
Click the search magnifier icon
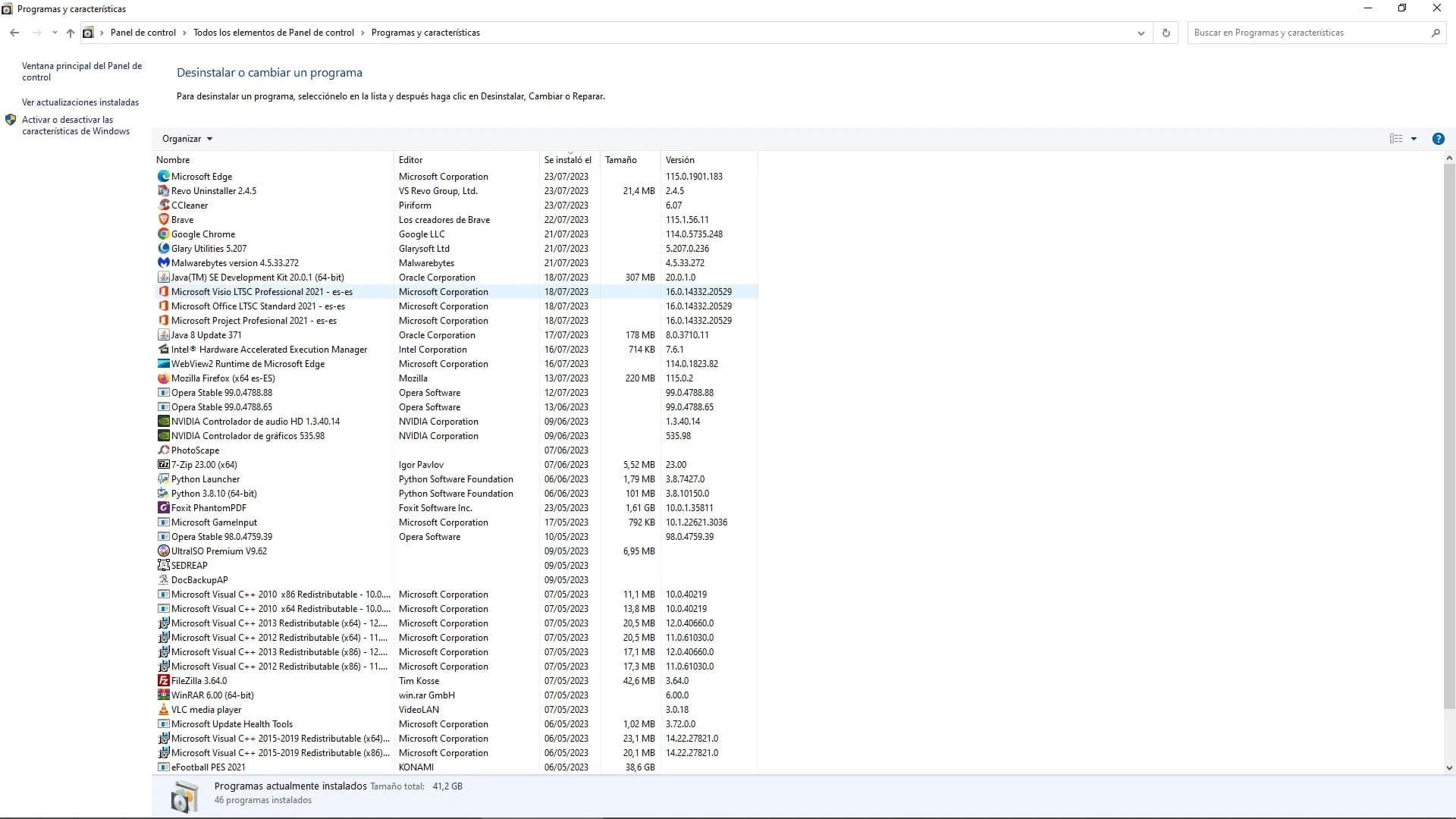click(1435, 33)
